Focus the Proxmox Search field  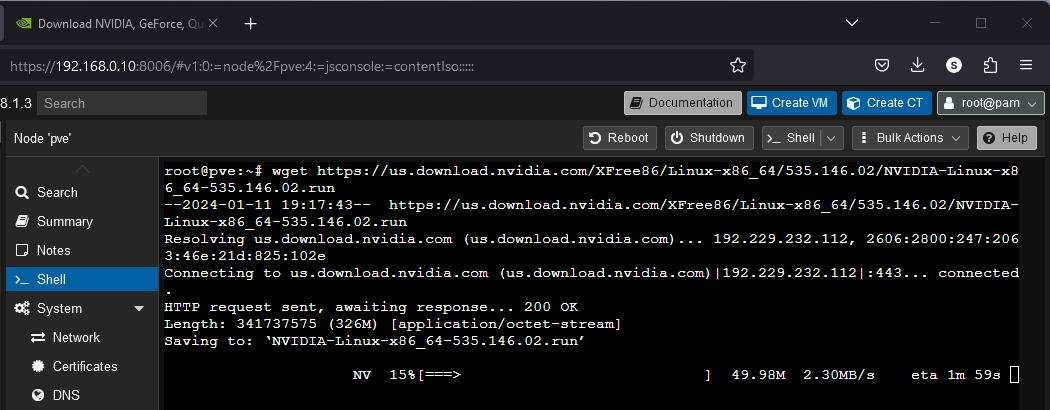(x=122, y=103)
